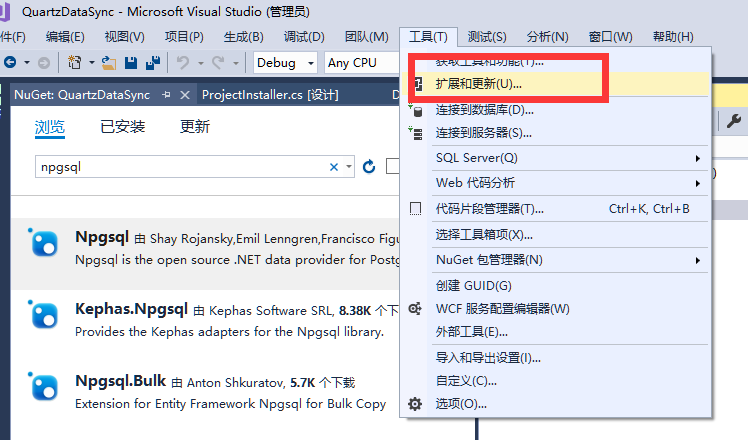Switch to the 已安装 tab
The image size is (748, 440).
point(123,127)
